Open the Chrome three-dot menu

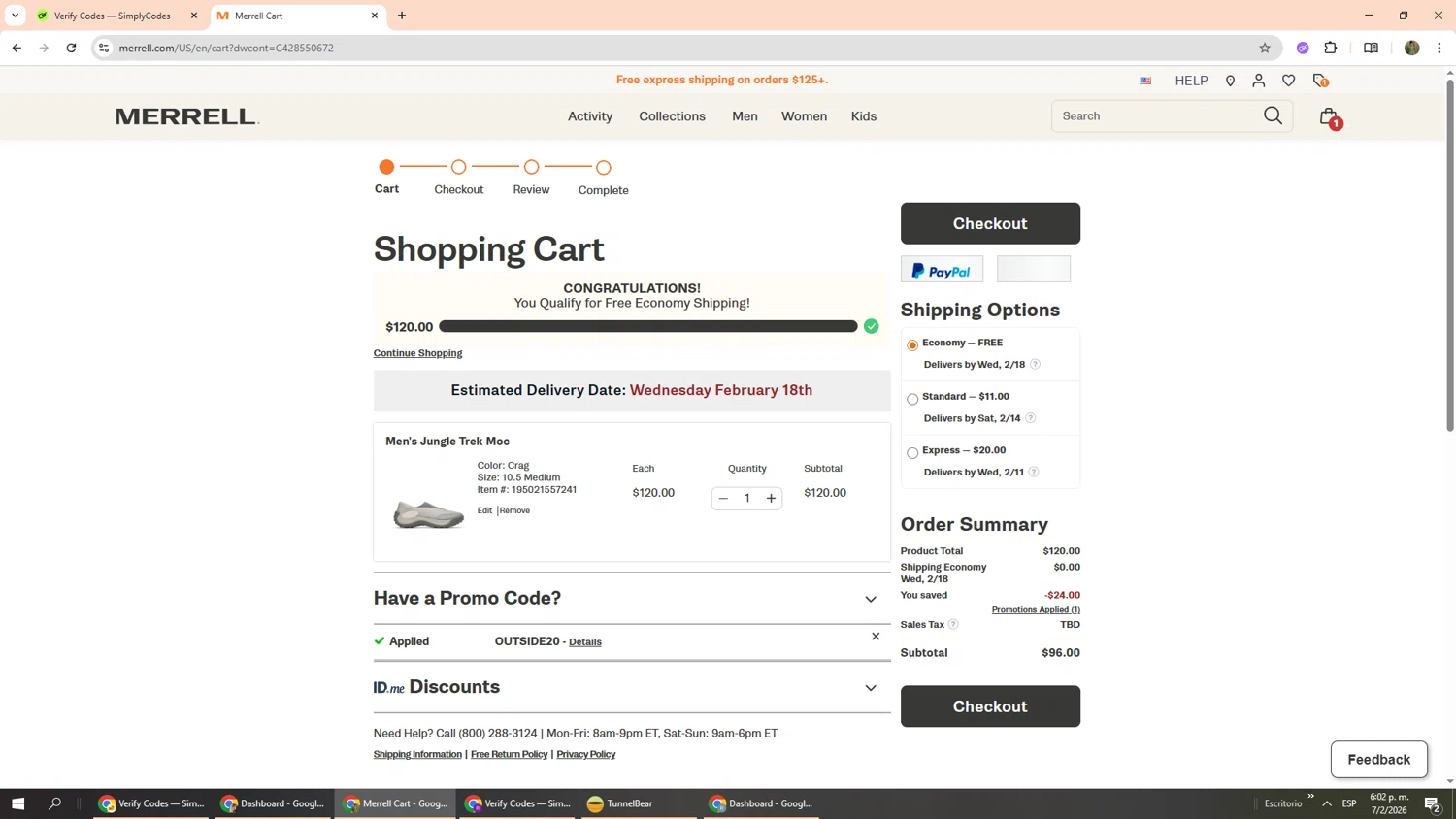pyautogui.click(x=1439, y=48)
